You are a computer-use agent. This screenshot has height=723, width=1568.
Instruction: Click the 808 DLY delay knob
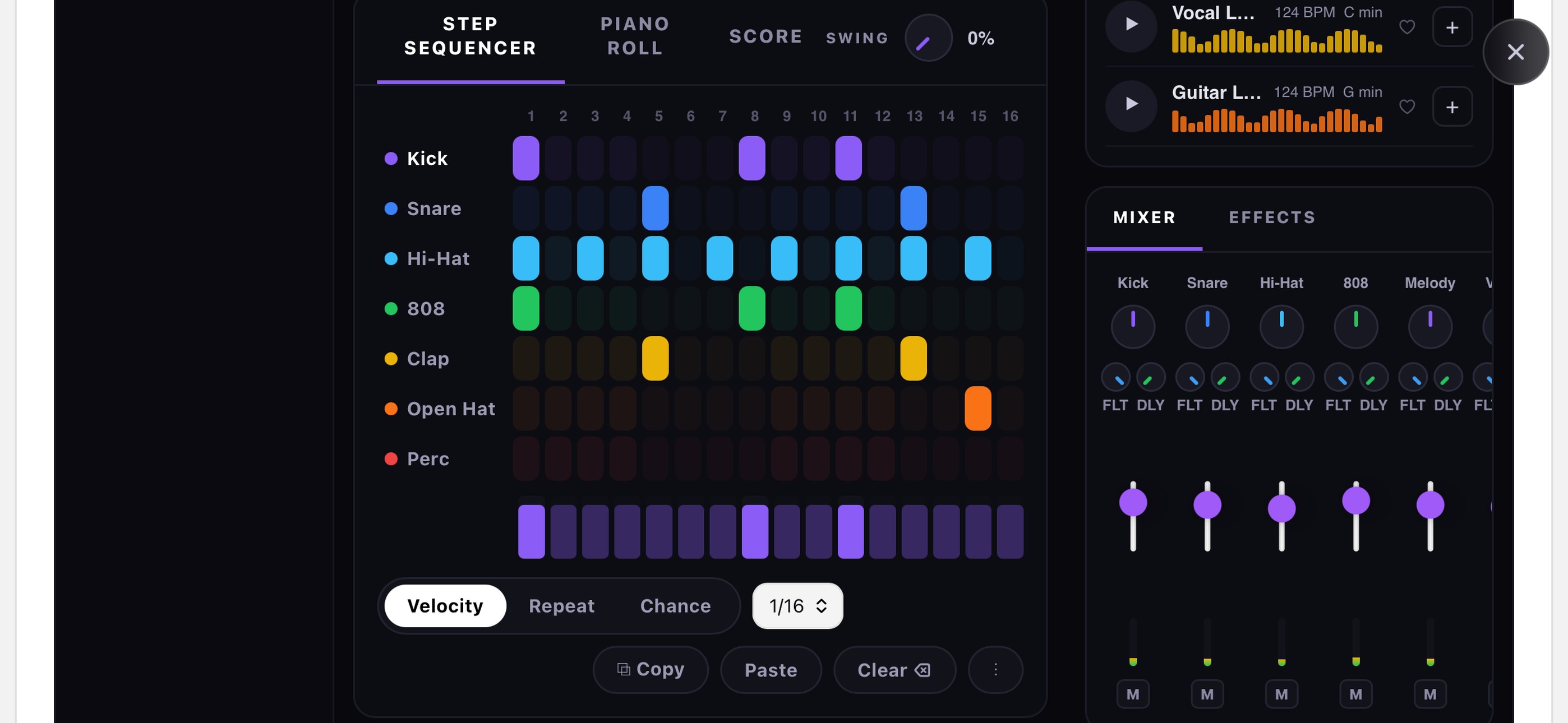(1374, 377)
